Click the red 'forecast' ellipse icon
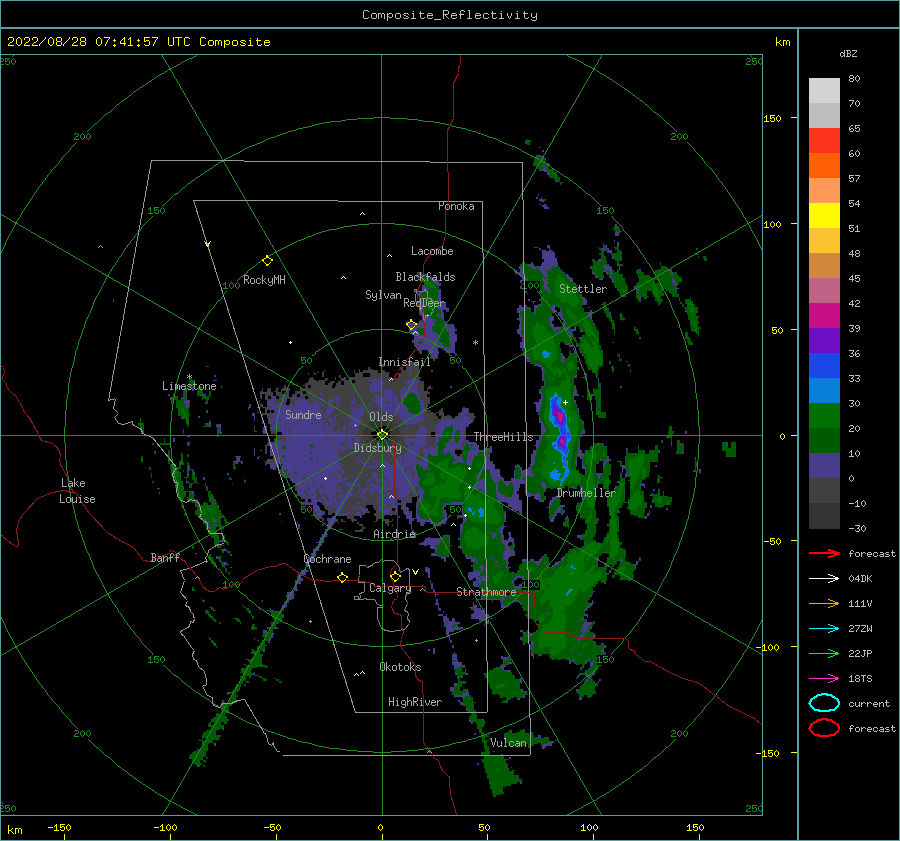 point(824,728)
